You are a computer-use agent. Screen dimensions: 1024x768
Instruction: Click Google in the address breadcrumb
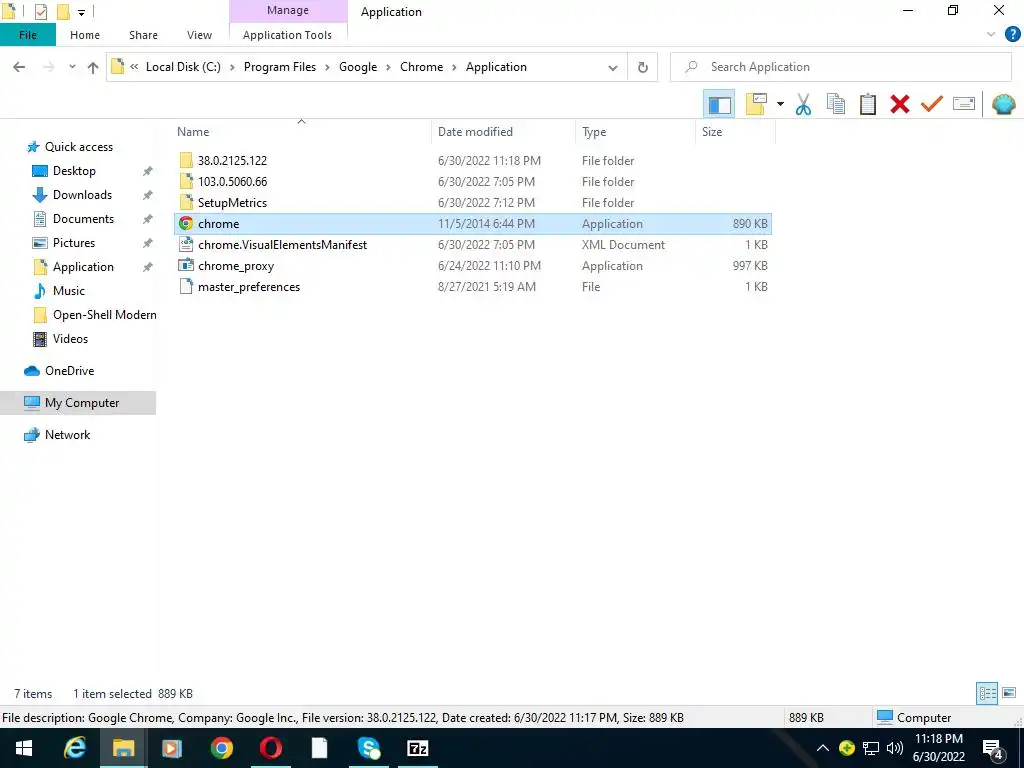358,67
